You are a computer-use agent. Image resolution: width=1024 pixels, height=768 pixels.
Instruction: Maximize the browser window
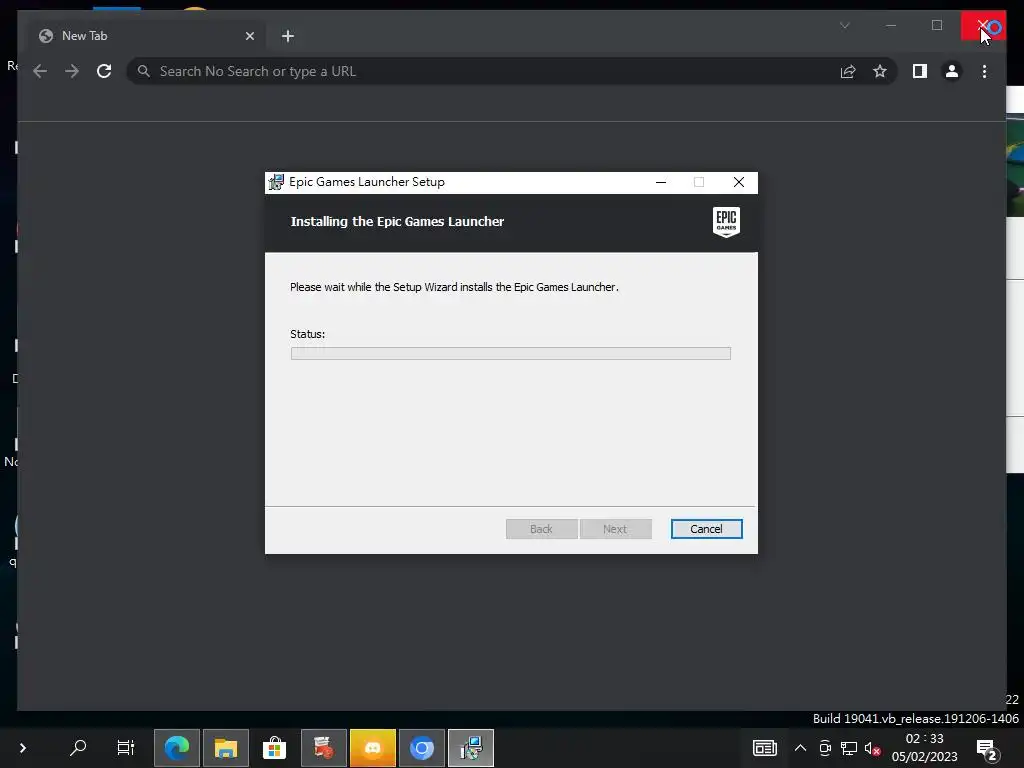tap(937, 25)
